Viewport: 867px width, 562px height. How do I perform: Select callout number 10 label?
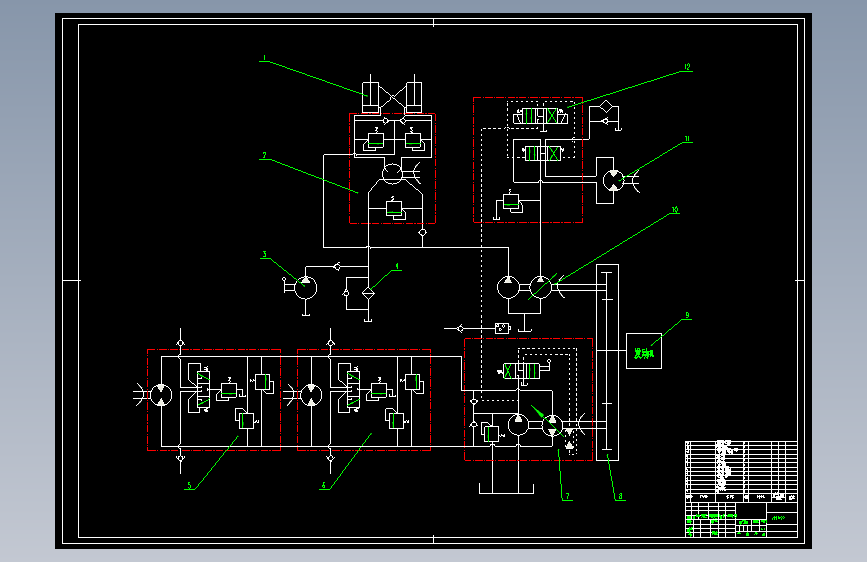point(675,210)
